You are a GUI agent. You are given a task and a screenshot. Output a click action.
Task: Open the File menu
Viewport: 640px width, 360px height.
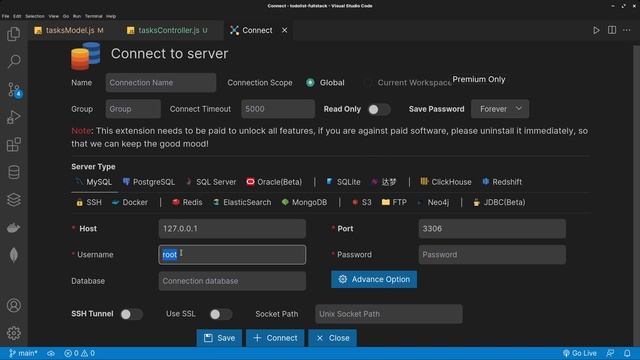click(x=5, y=16)
